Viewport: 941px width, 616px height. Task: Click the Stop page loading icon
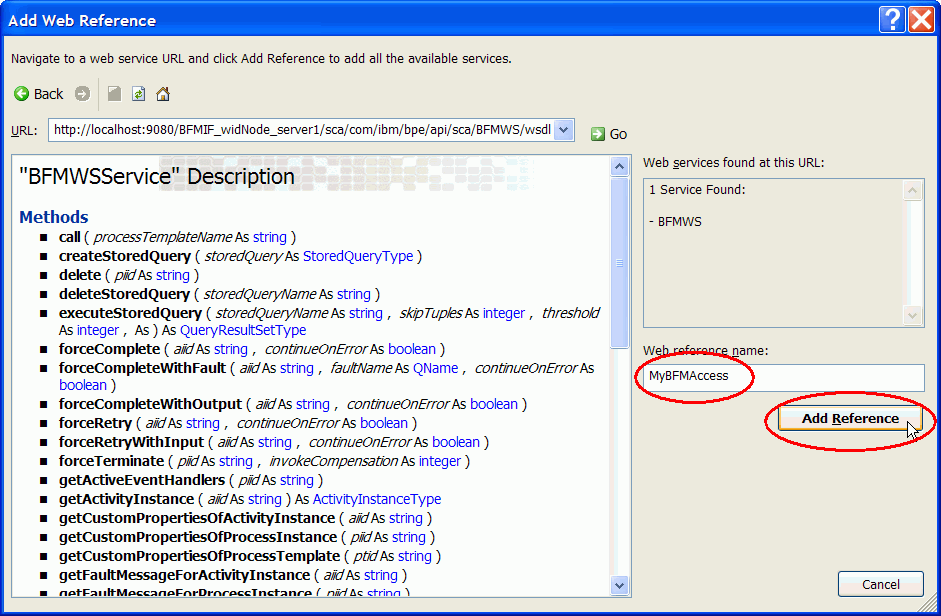(114, 94)
